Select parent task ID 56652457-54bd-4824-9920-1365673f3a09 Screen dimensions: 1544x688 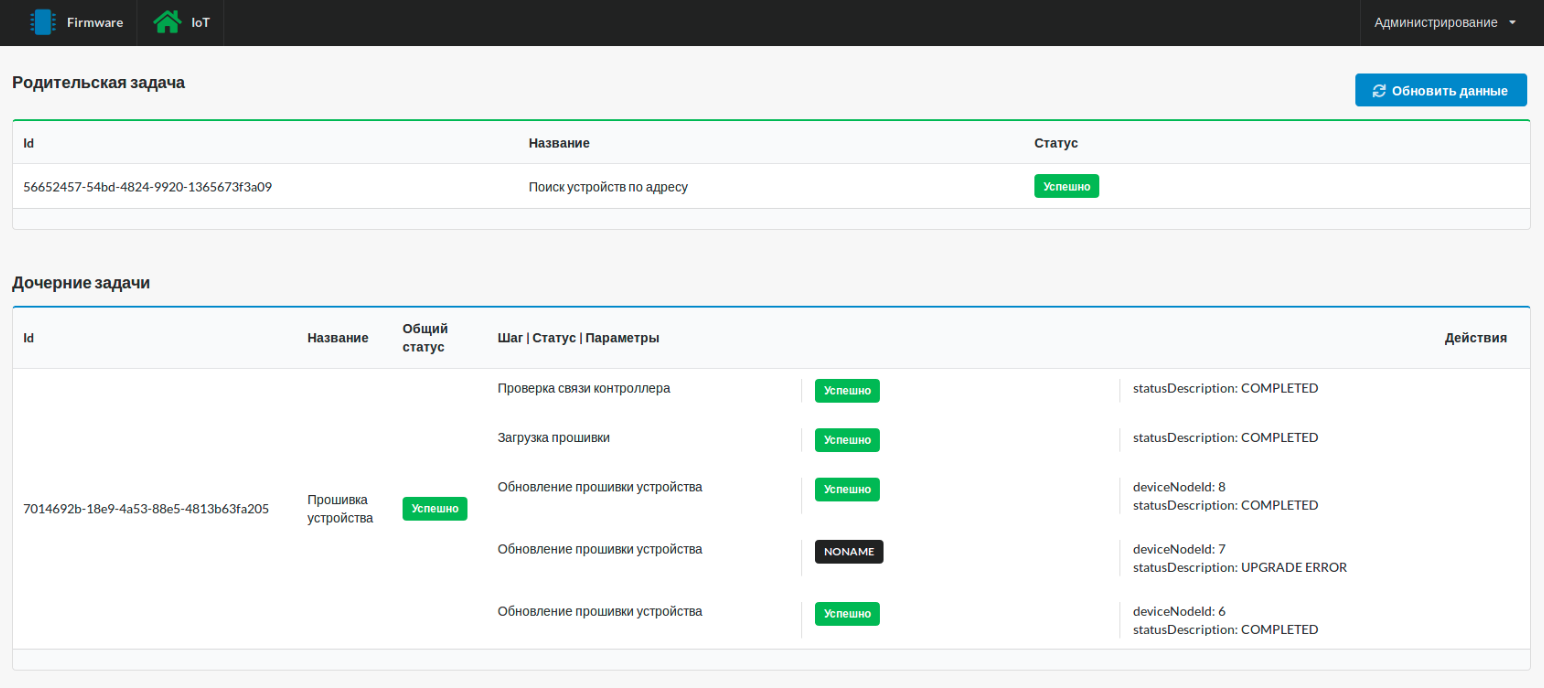click(x=148, y=186)
